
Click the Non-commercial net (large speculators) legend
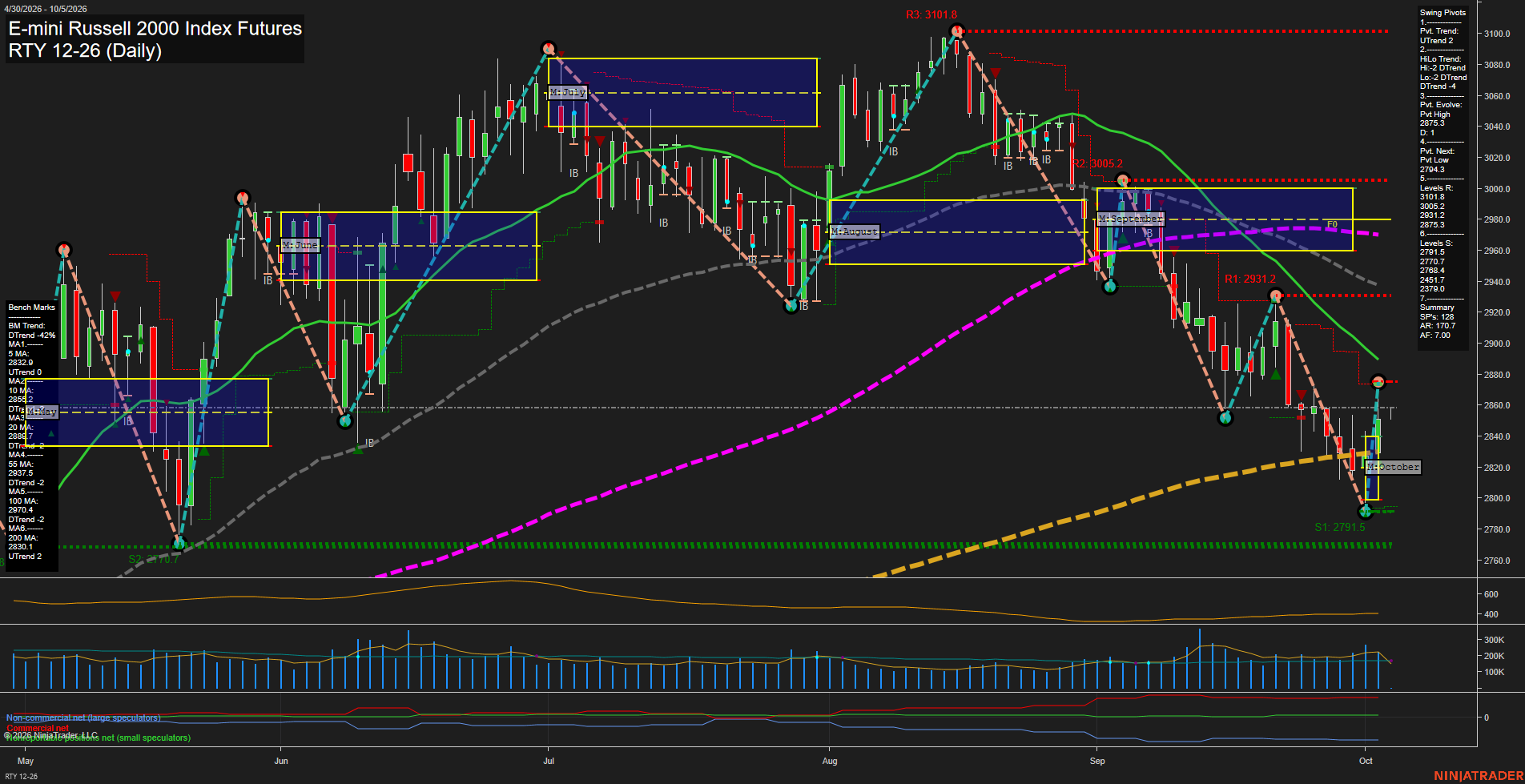point(83,718)
